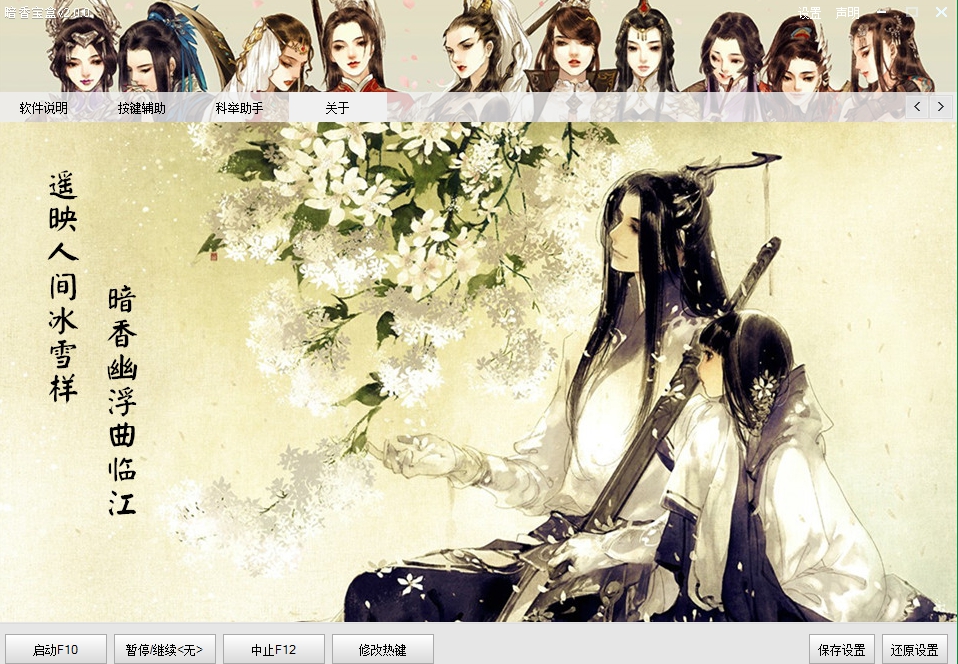Close the 暗香宝盒 window
958x664 pixels.
(x=942, y=12)
